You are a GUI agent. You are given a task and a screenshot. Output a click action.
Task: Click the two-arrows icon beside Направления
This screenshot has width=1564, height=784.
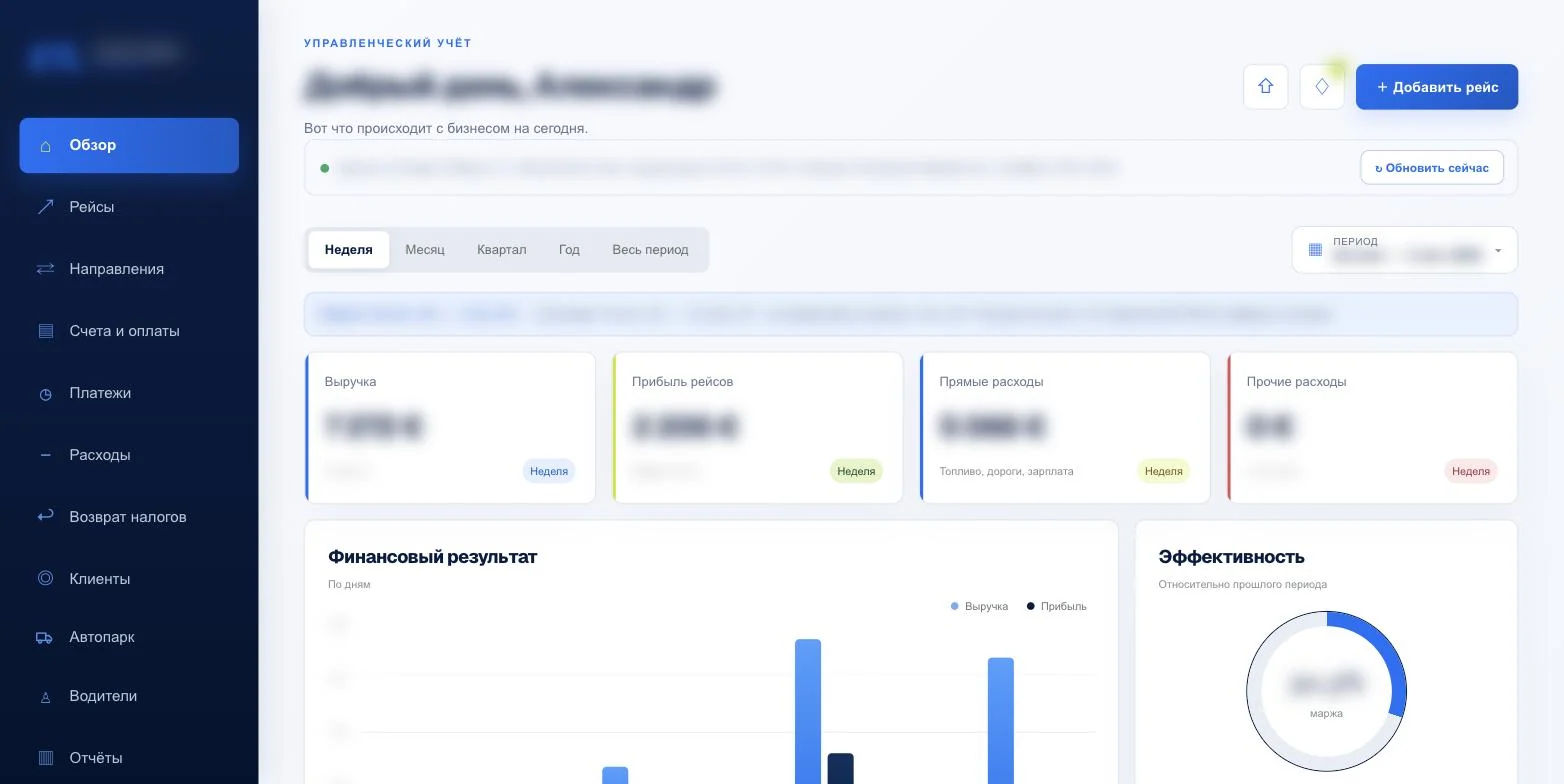(45, 269)
